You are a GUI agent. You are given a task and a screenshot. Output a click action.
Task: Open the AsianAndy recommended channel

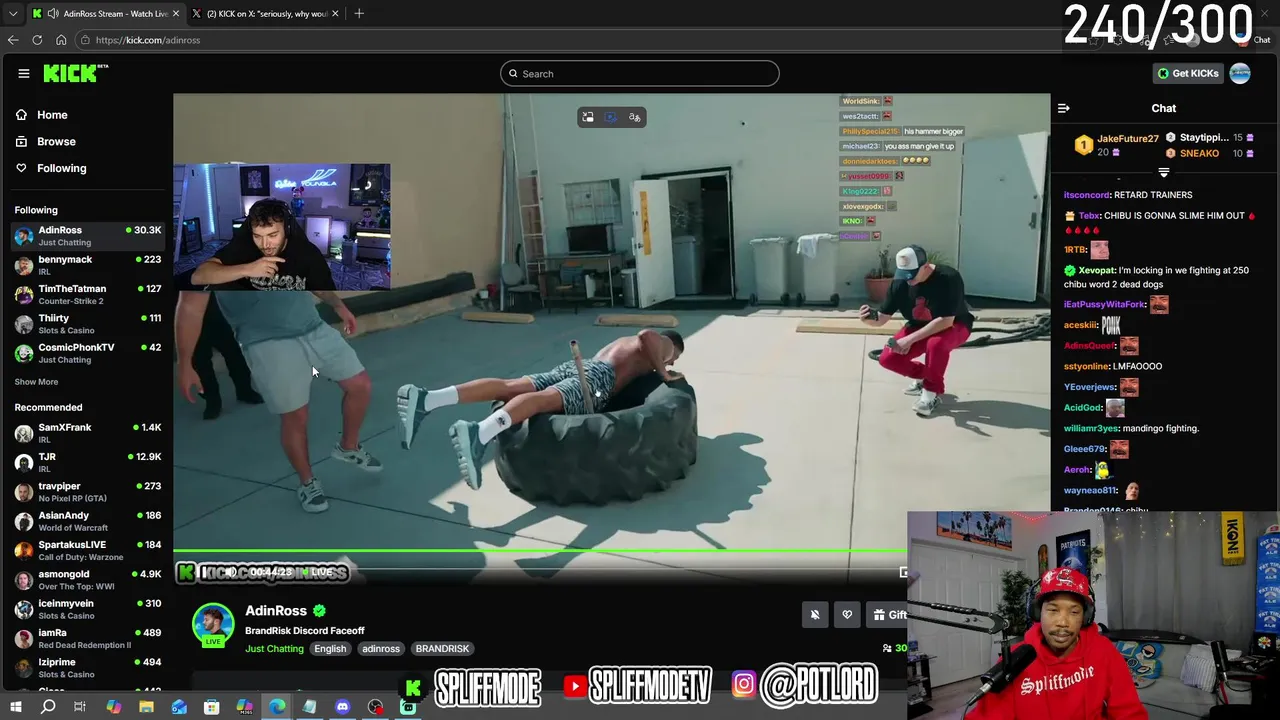coord(87,521)
